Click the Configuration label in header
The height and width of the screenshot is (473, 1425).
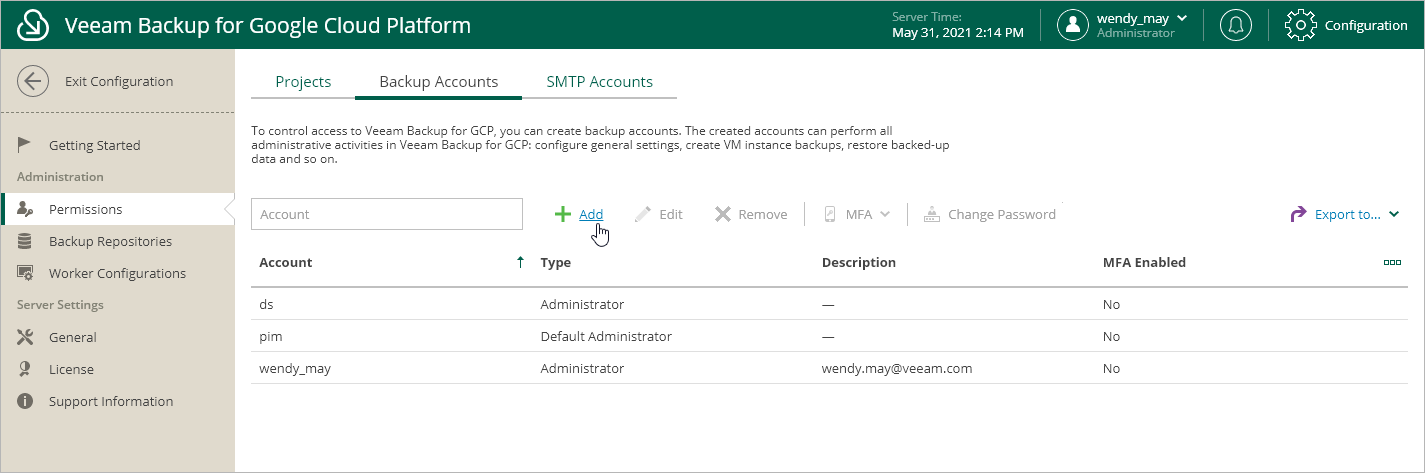coord(1366,25)
